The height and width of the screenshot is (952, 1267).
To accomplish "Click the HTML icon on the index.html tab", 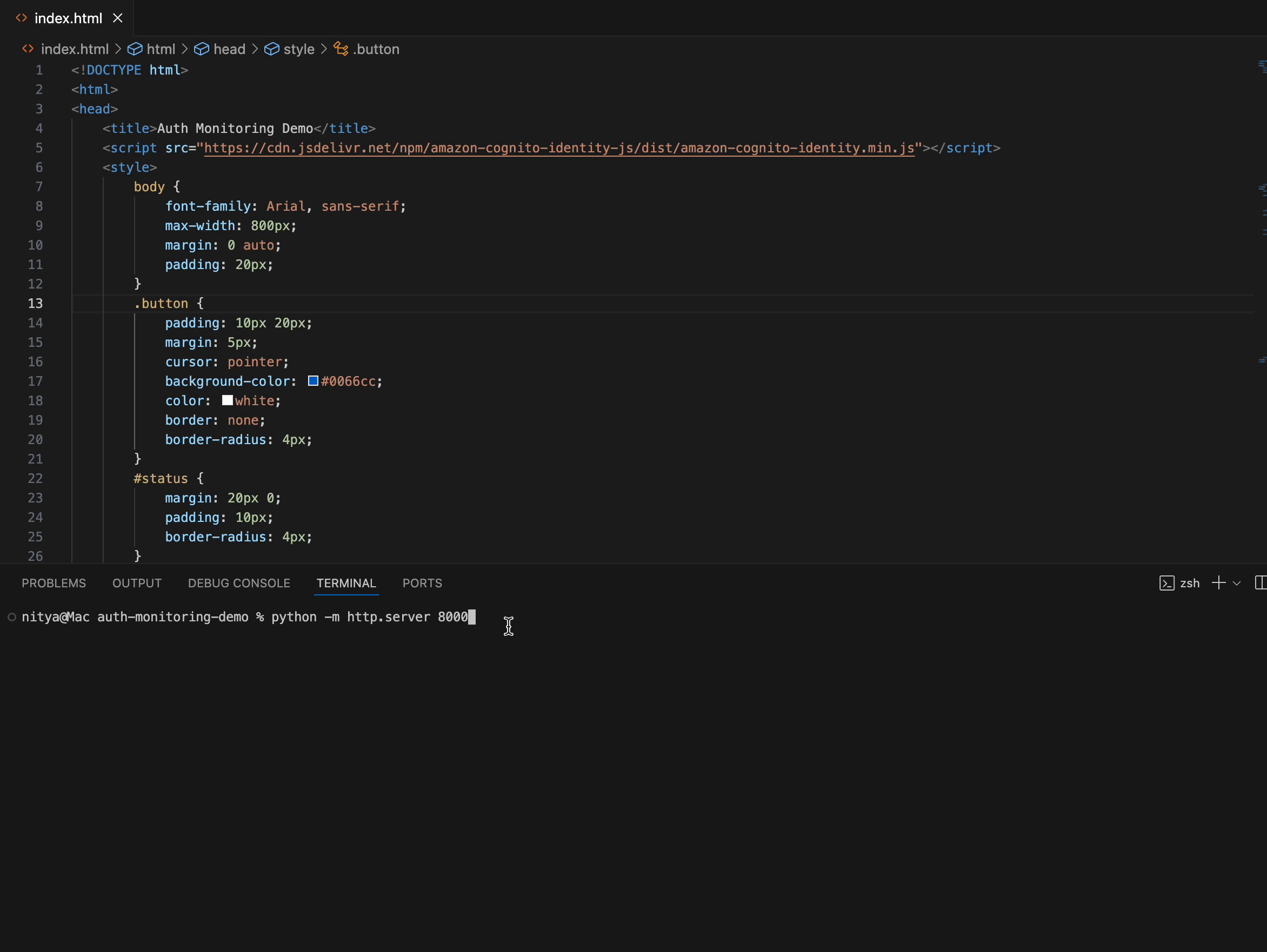I will [x=22, y=18].
